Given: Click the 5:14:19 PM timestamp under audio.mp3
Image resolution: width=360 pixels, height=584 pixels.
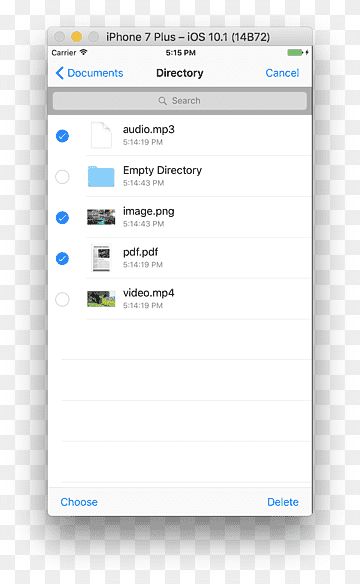Looking at the screenshot, I should pos(143,142).
